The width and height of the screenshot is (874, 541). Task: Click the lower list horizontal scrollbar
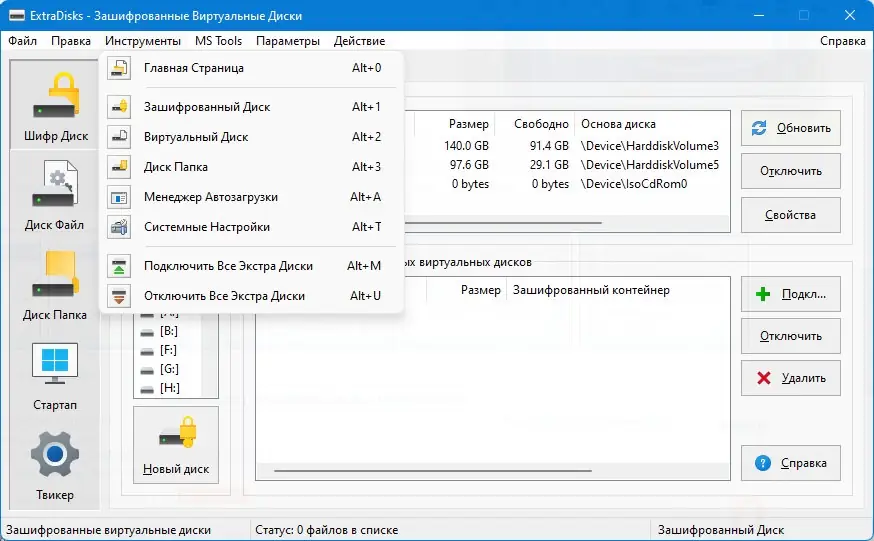coord(433,471)
